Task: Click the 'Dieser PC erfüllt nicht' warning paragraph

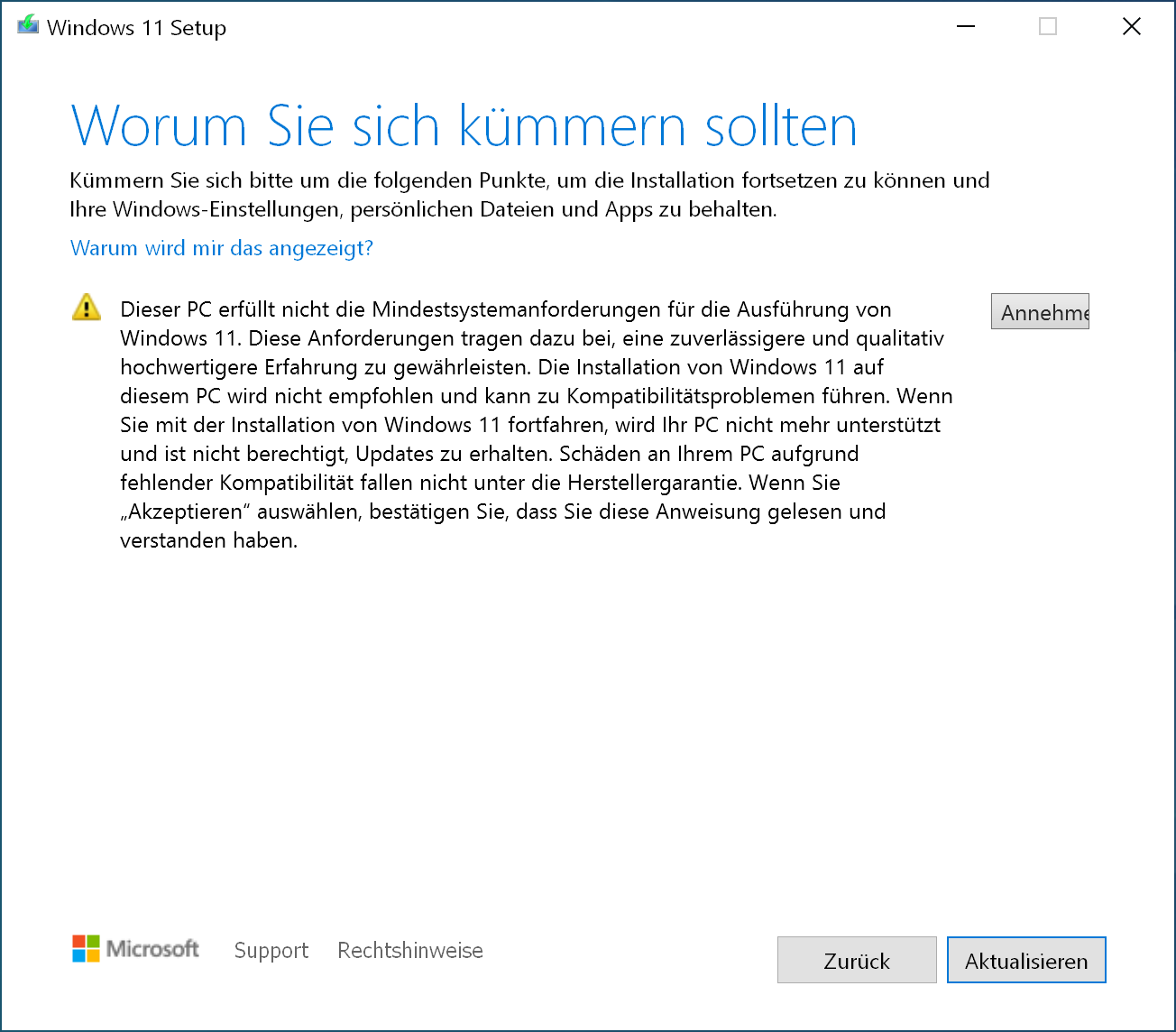Action: [x=537, y=425]
